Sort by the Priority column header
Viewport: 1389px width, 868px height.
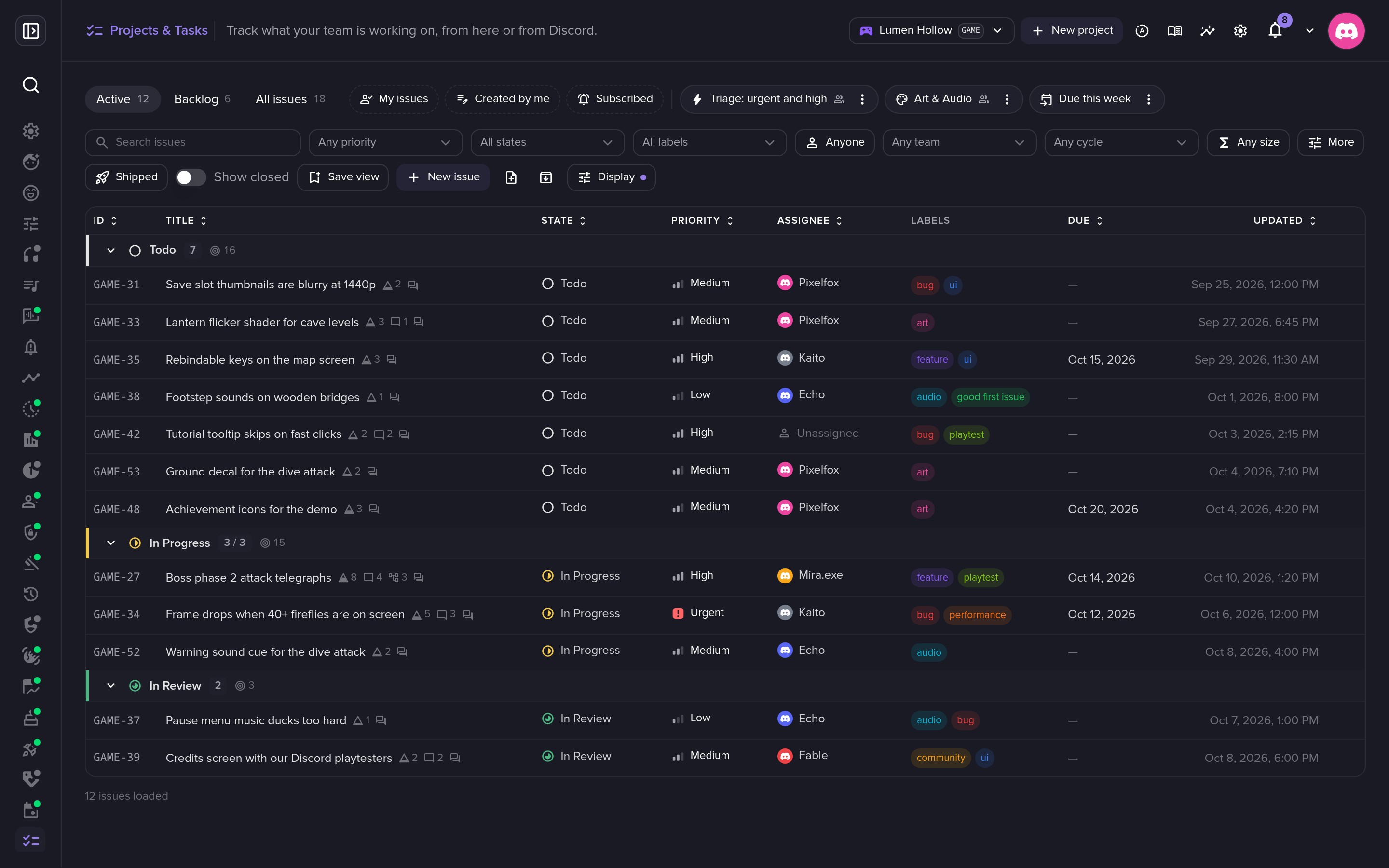point(702,221)
